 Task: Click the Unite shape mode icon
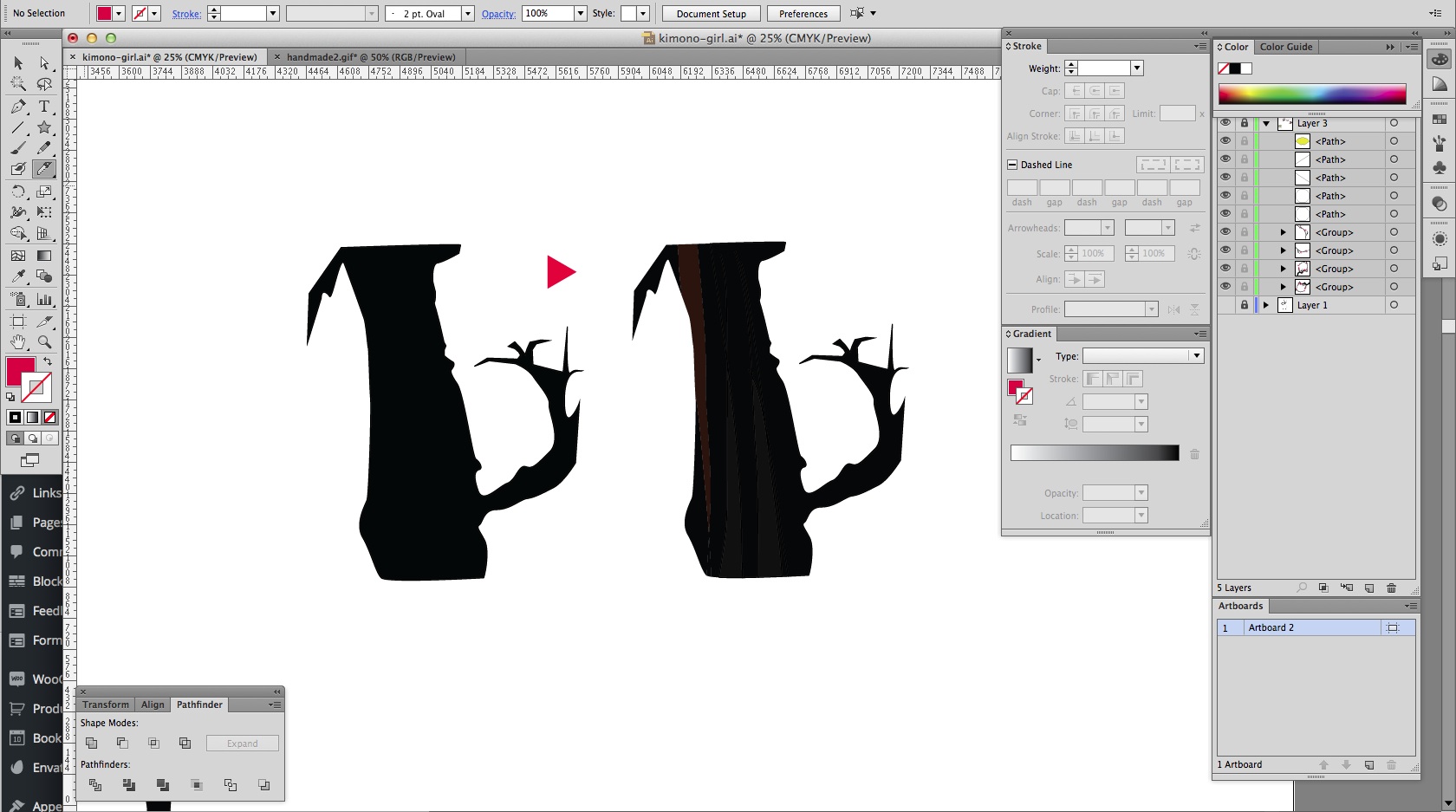coord(92,744)
